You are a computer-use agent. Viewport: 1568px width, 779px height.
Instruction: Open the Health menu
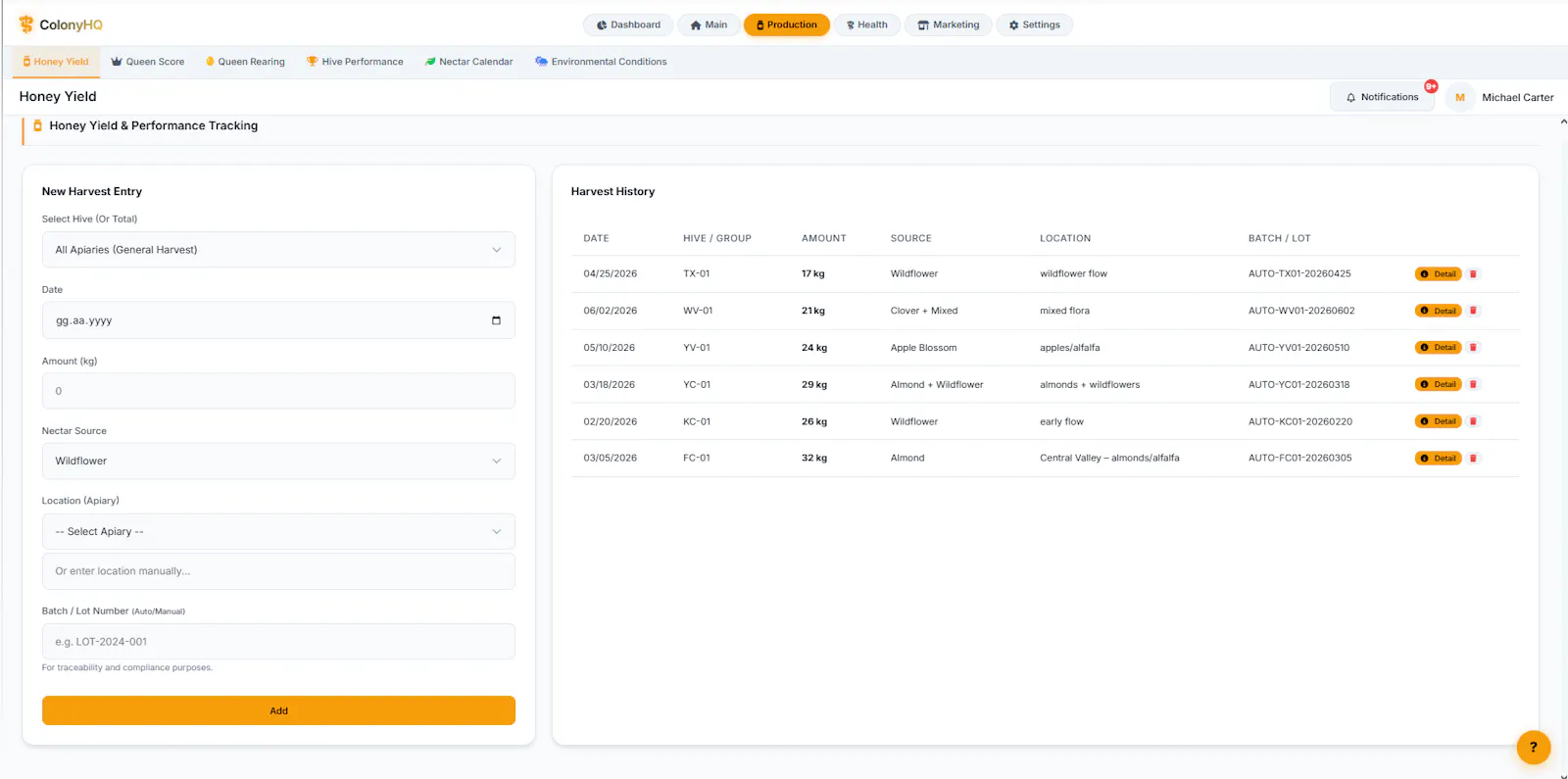tap(867, 24)
